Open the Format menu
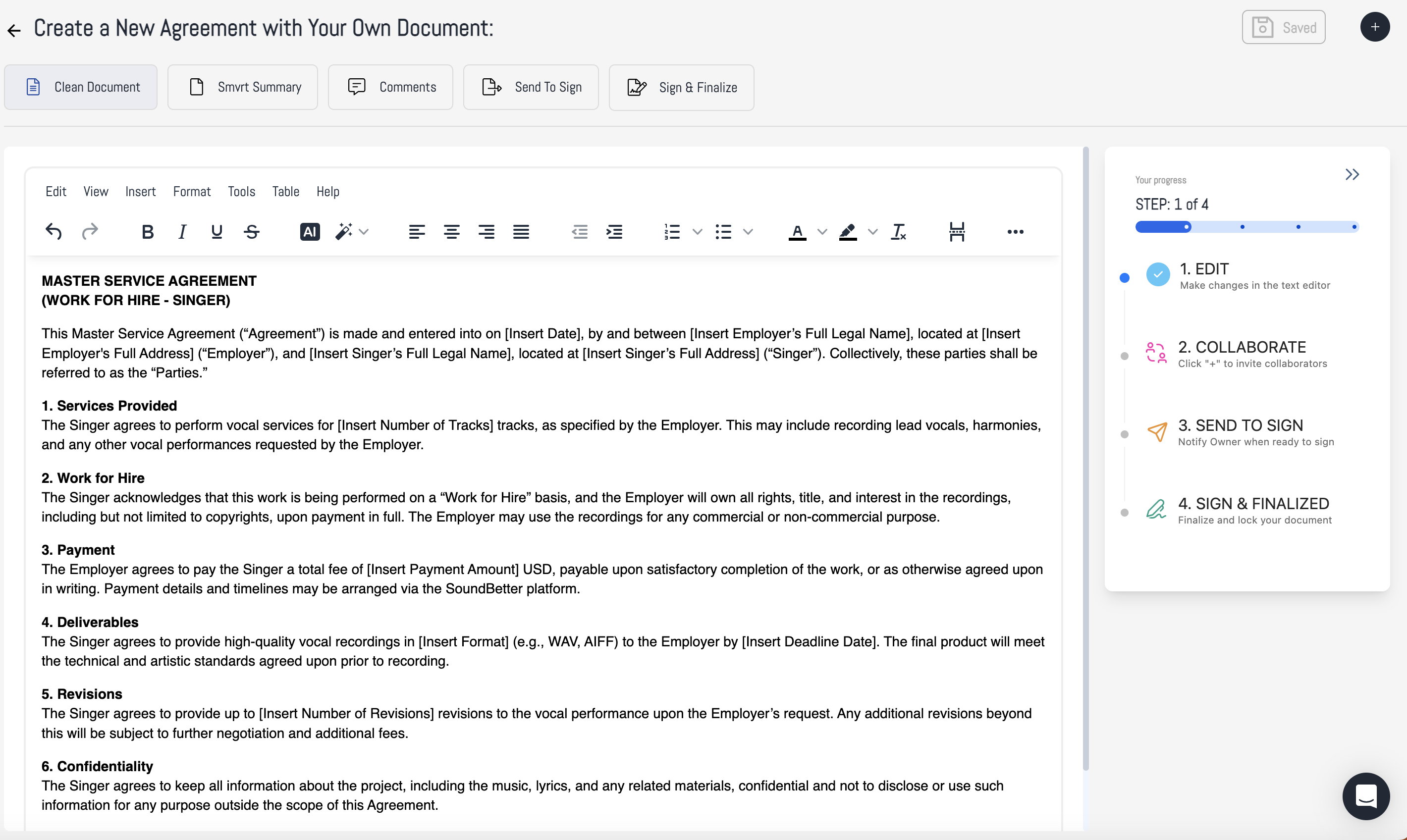Viewport: 1407px width, 840px height. (x=191, y=191)
